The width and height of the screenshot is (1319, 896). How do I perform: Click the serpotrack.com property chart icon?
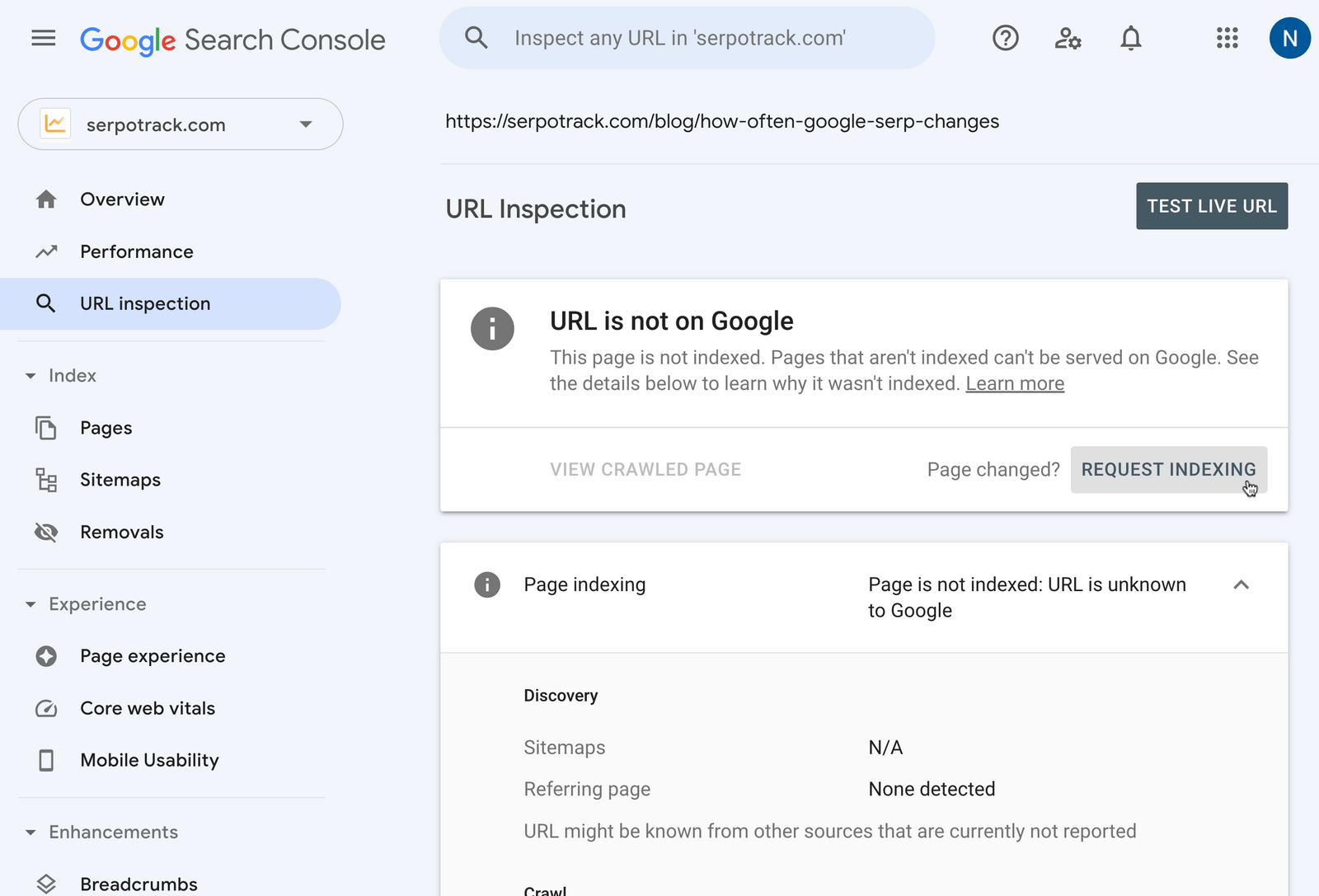55,124
